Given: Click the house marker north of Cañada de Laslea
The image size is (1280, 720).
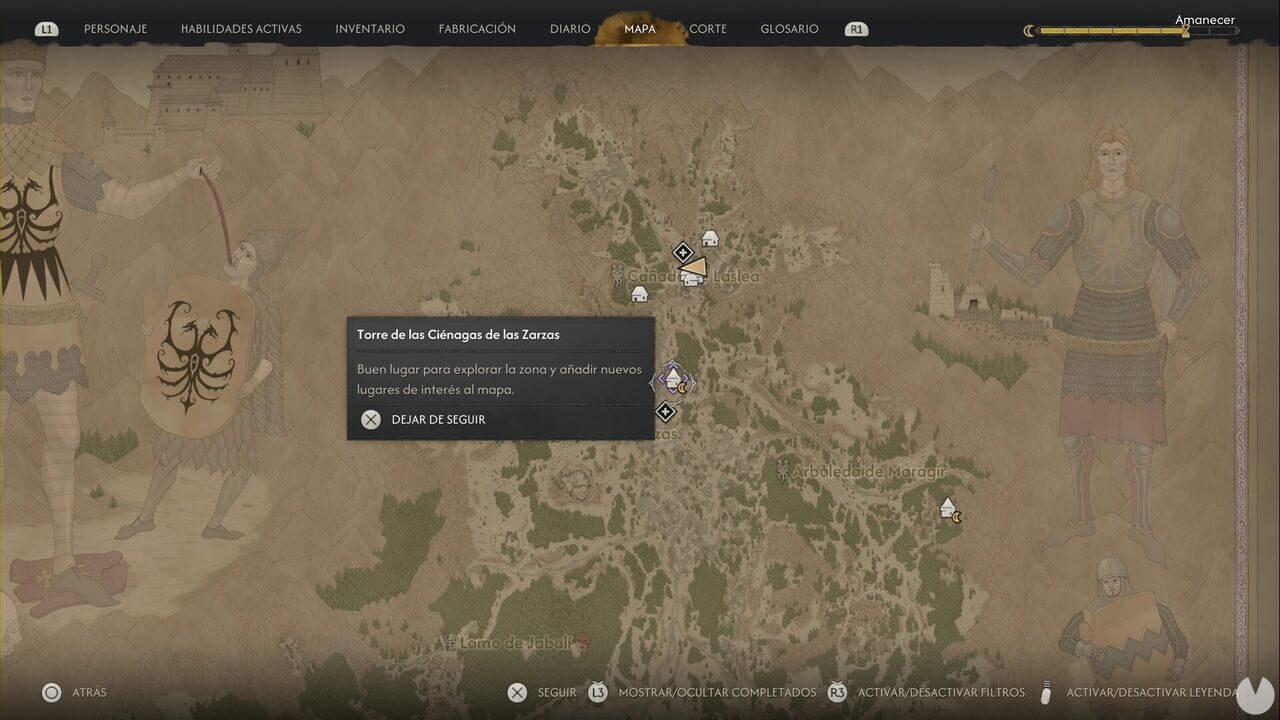Looking at the screenshot, I should pyautogui.click(x=710, y=238).
